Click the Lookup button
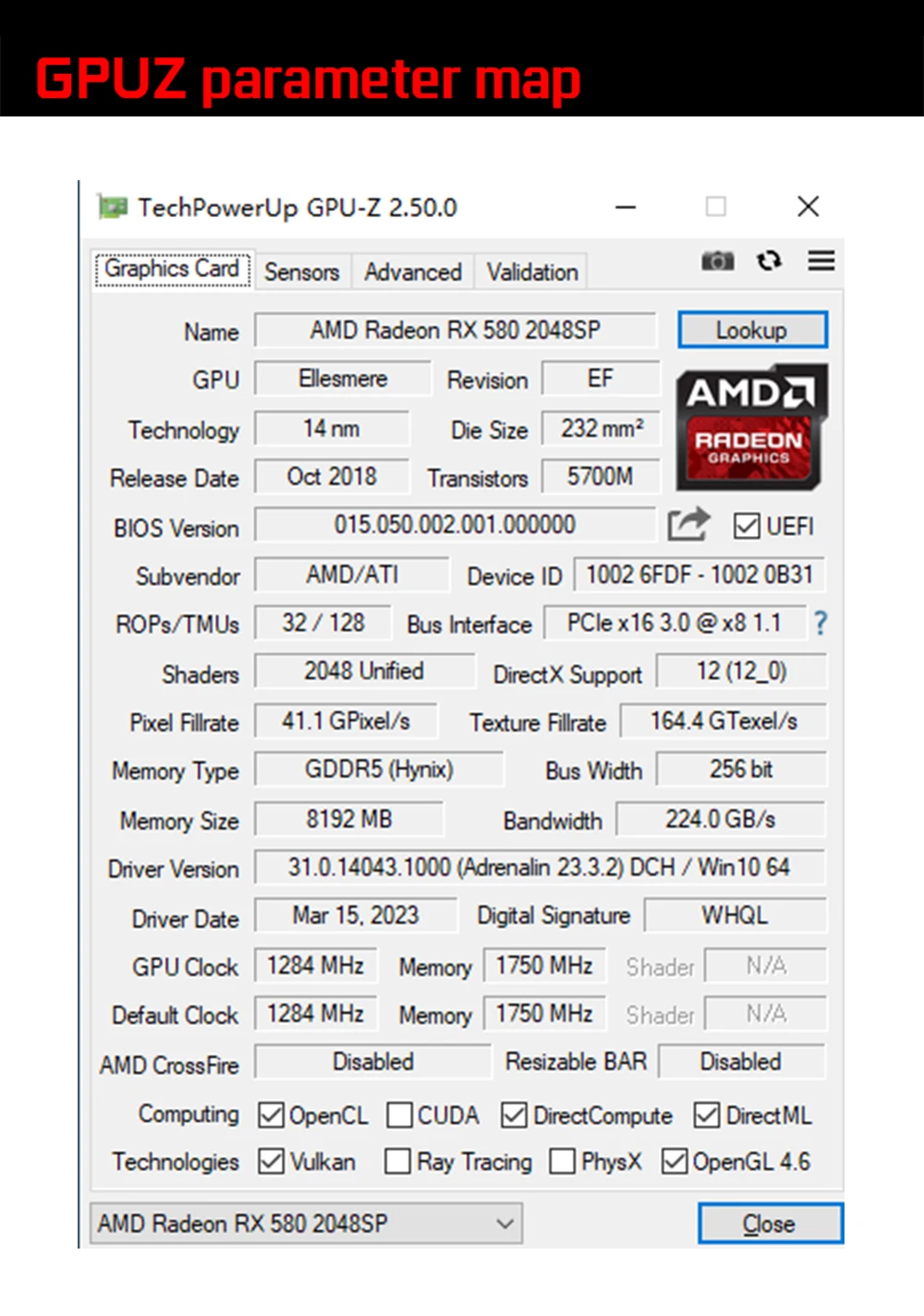The image size is (924, 1316). coord(752,330)
